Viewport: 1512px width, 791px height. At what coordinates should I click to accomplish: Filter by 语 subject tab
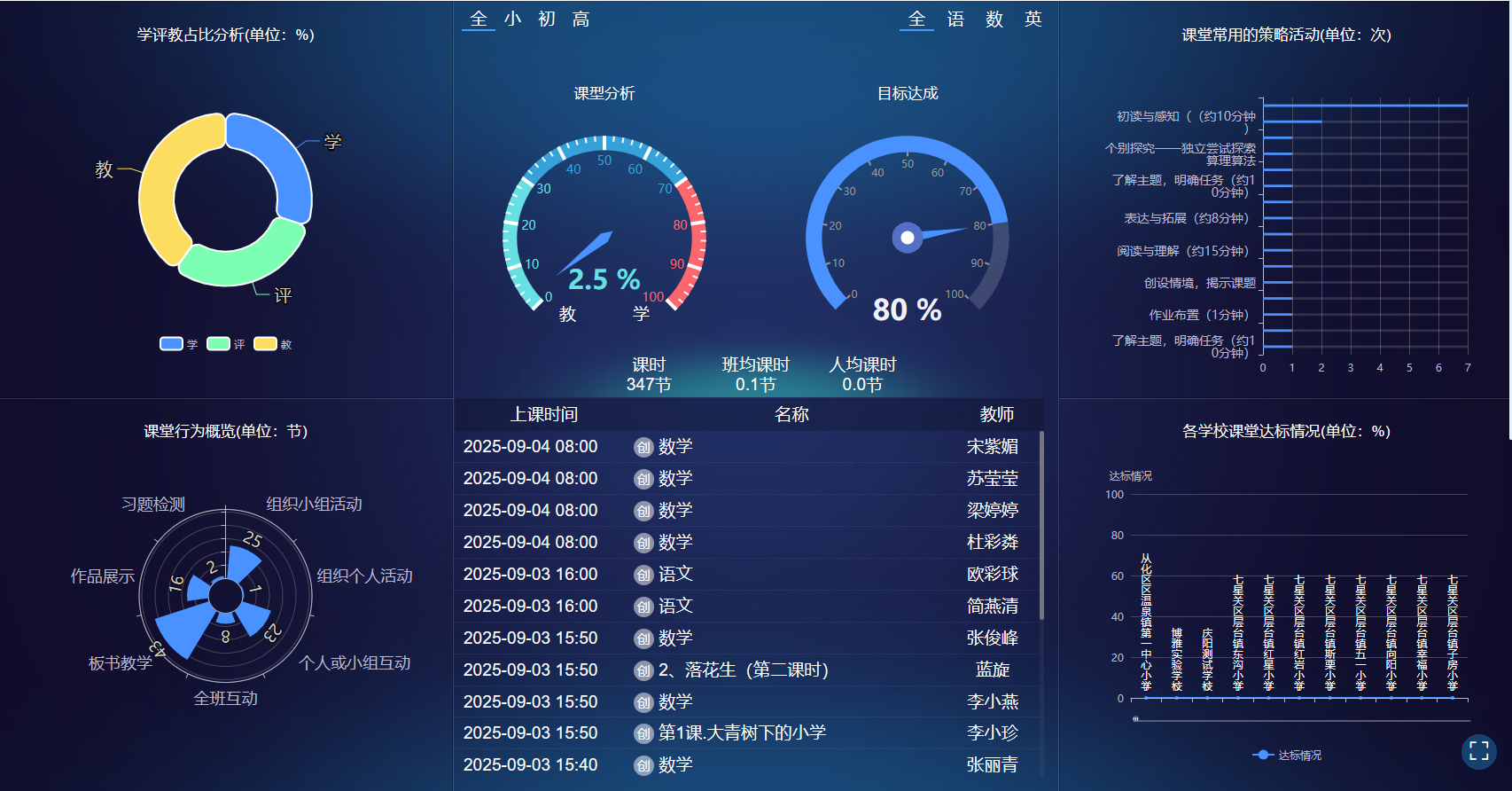pos(955,20)
